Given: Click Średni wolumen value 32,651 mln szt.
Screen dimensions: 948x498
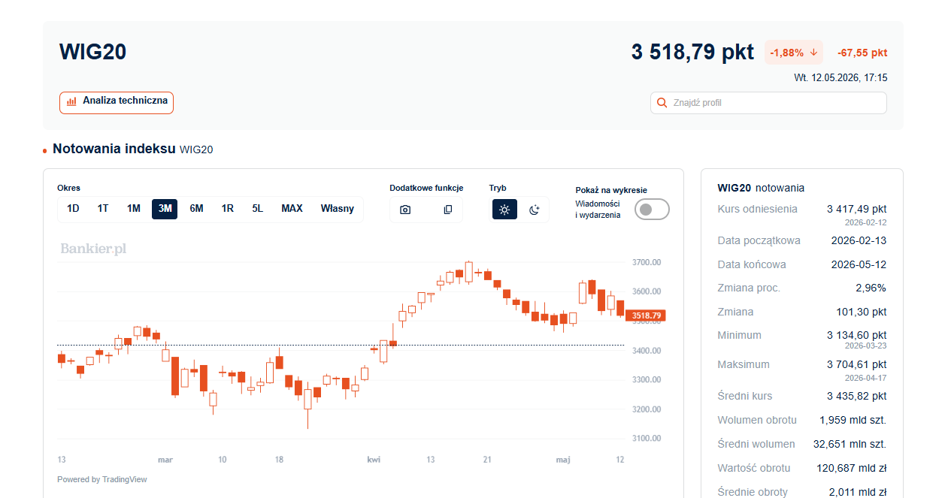Looking at the screenshot, I should [x=849, y=444].
